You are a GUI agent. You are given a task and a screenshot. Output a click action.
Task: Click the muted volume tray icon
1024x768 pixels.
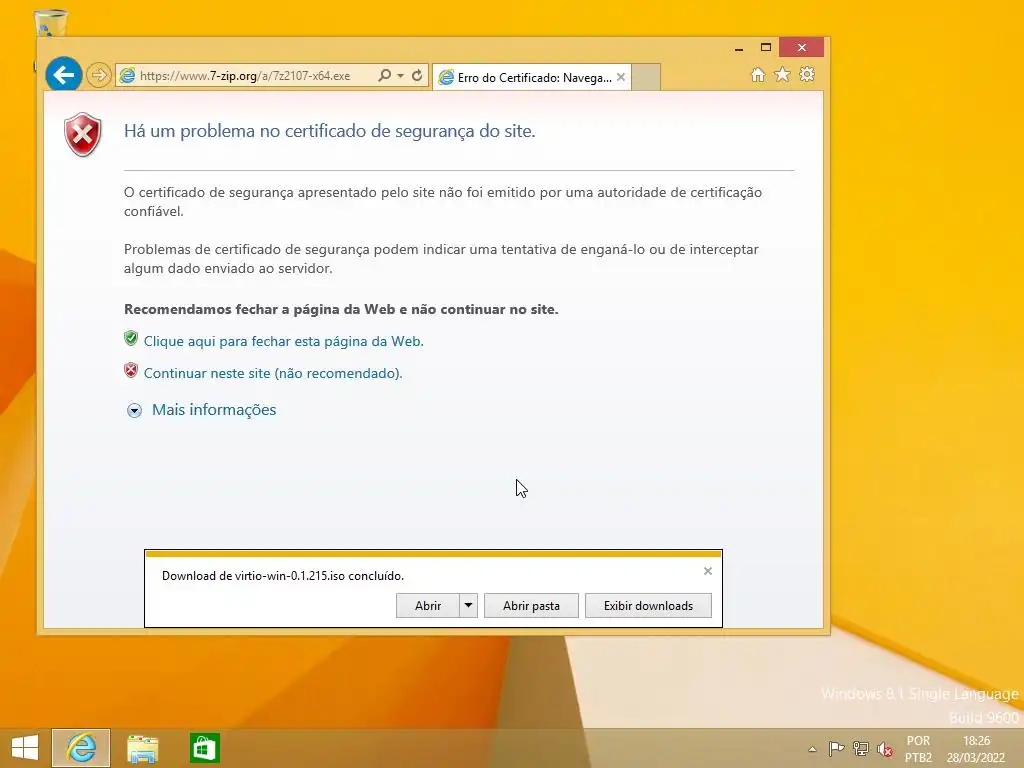[885, 749]
